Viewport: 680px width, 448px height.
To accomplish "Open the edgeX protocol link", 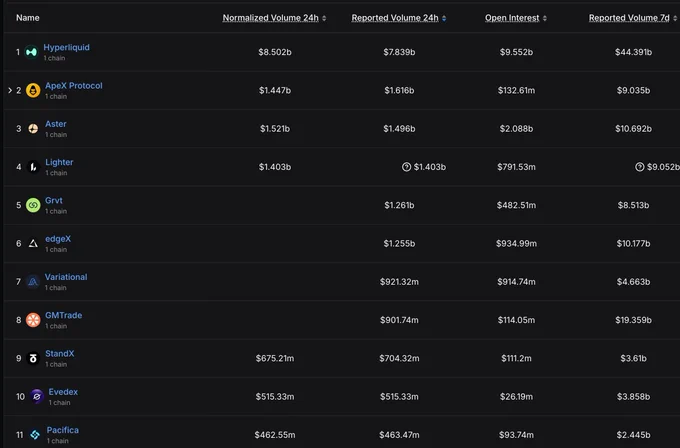I will pos(58,239).
